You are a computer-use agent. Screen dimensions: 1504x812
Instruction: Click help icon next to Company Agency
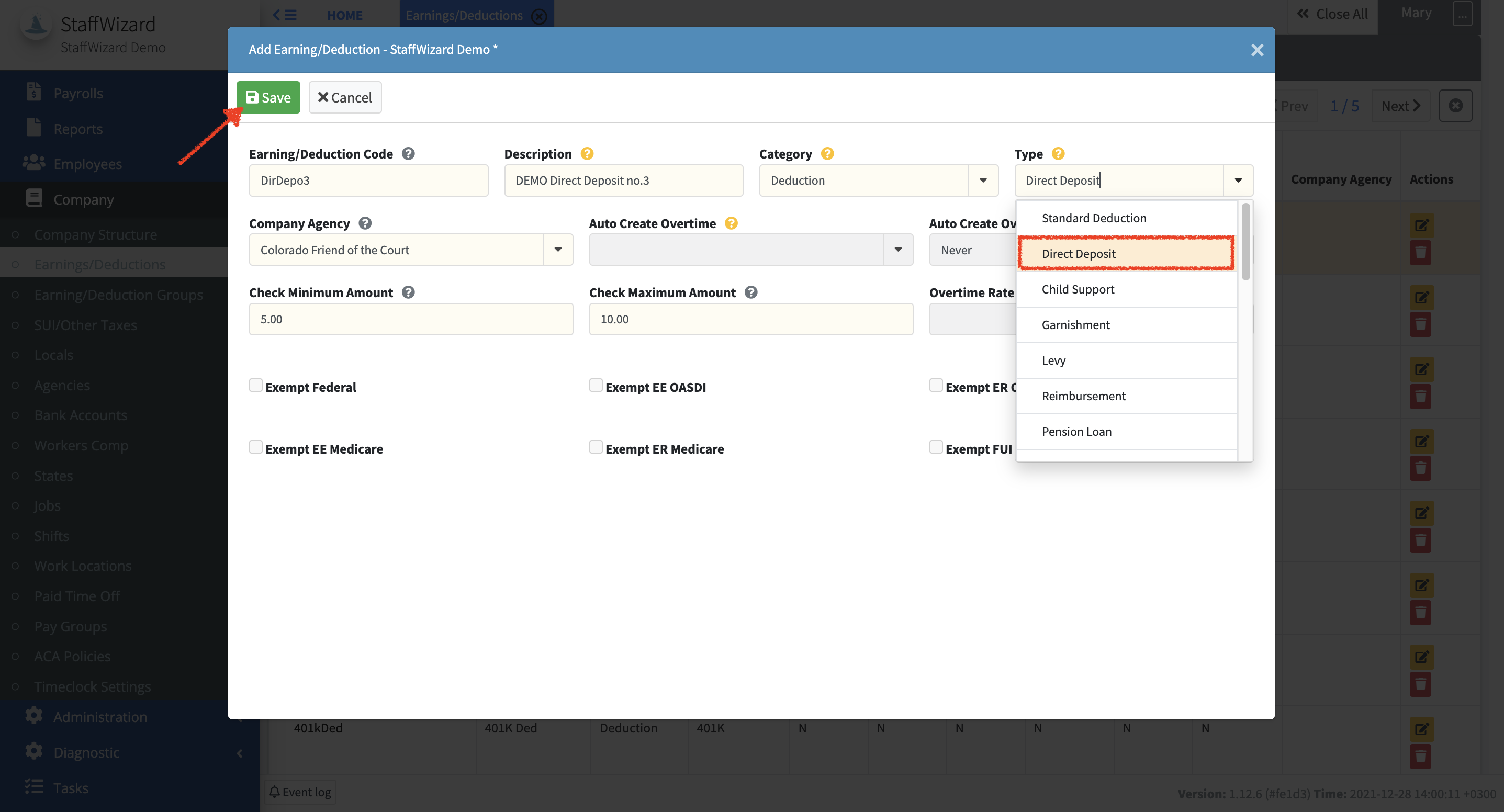(x=365, y=223)
